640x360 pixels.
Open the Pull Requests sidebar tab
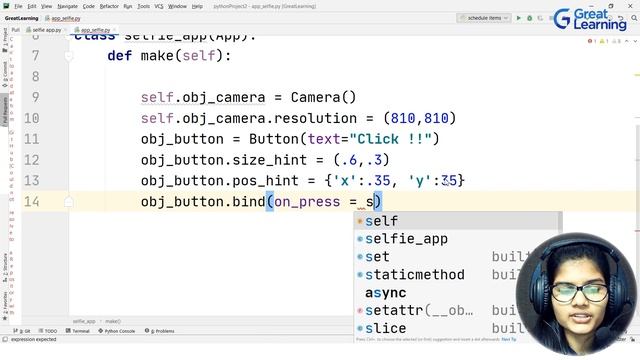[x=5, y=110]
